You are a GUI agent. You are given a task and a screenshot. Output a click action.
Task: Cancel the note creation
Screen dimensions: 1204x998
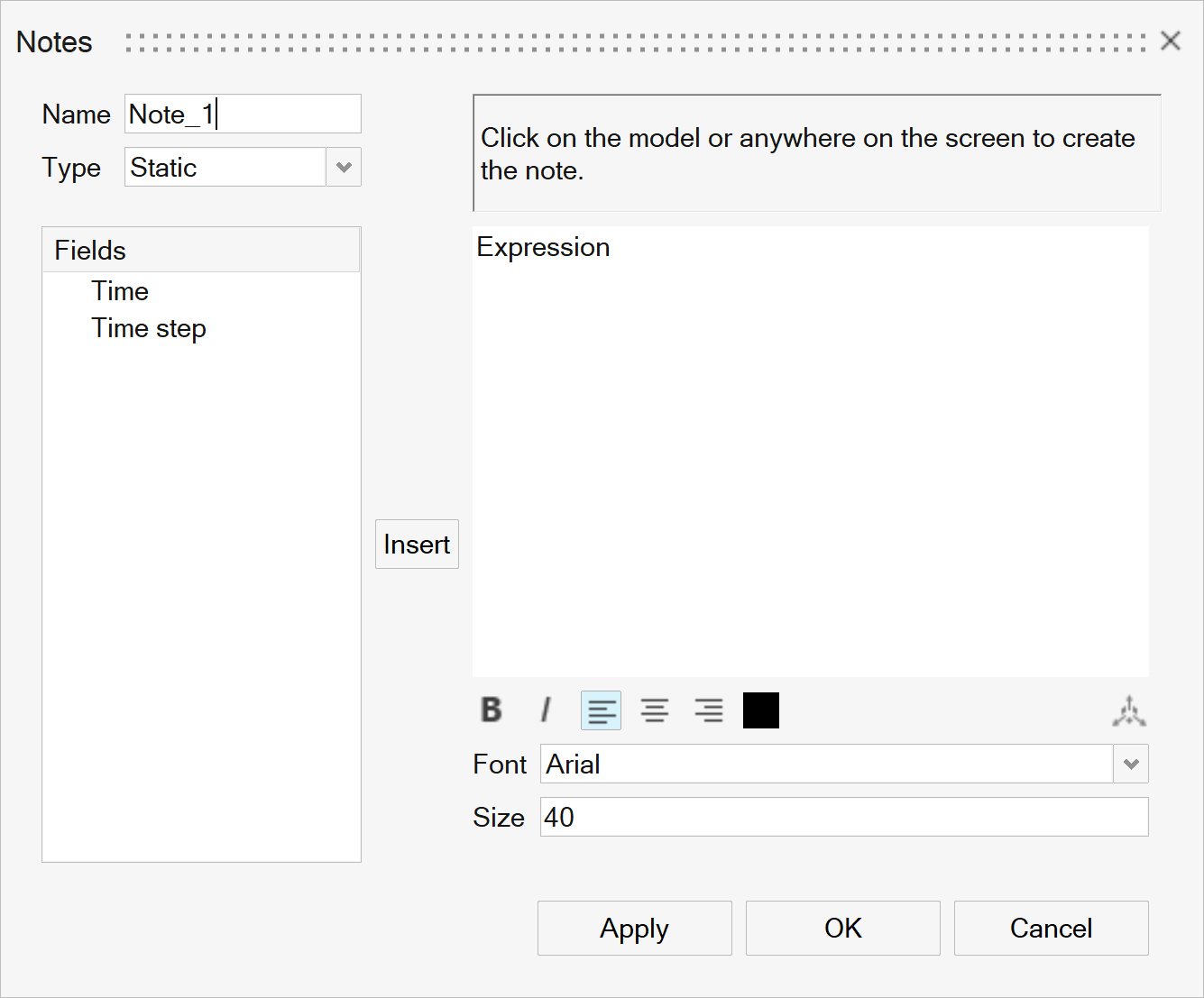pyautogui.click(x=1051, y=928)
